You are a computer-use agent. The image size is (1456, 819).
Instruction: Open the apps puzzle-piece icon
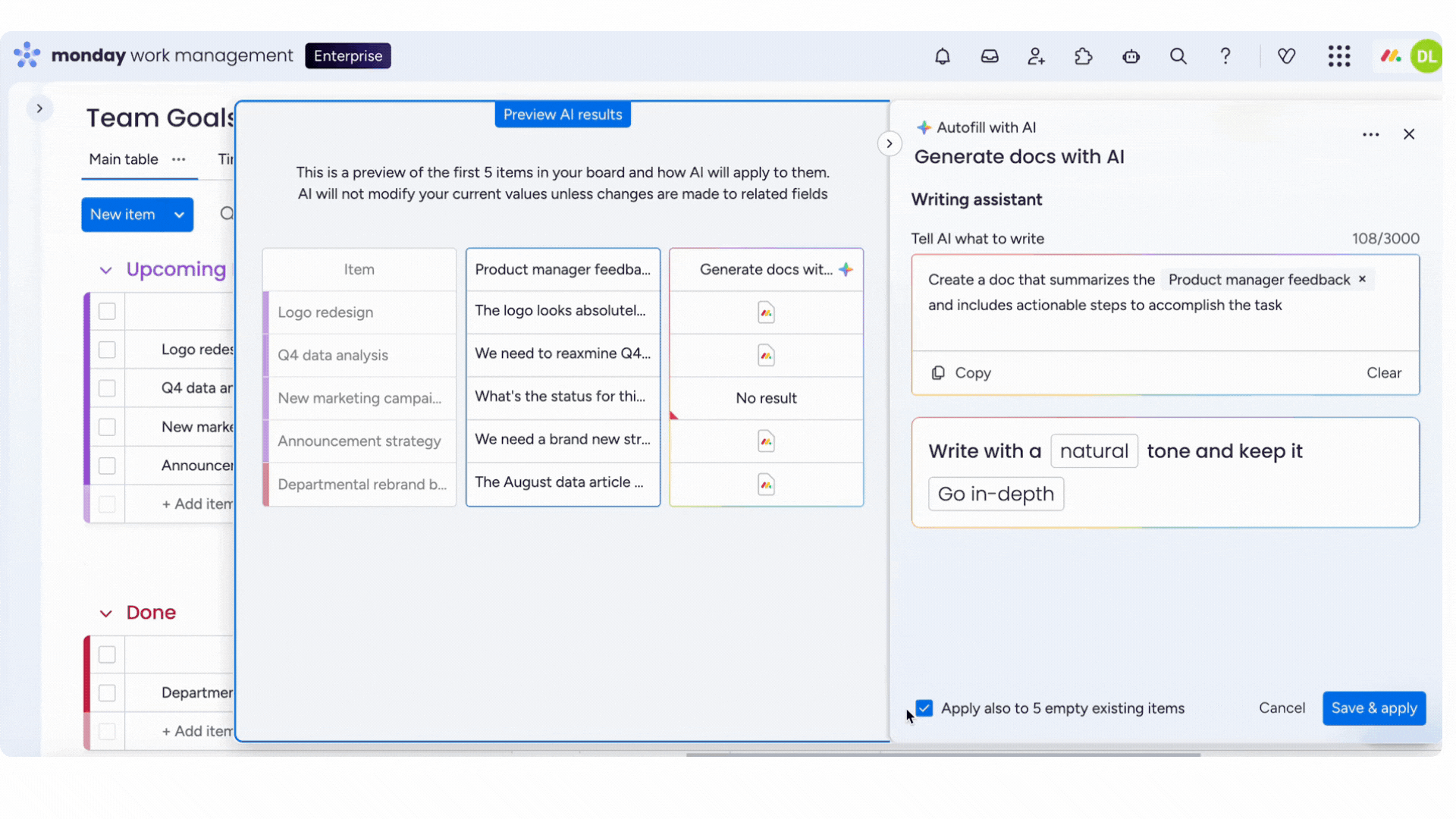click(x=1084, y=56)
